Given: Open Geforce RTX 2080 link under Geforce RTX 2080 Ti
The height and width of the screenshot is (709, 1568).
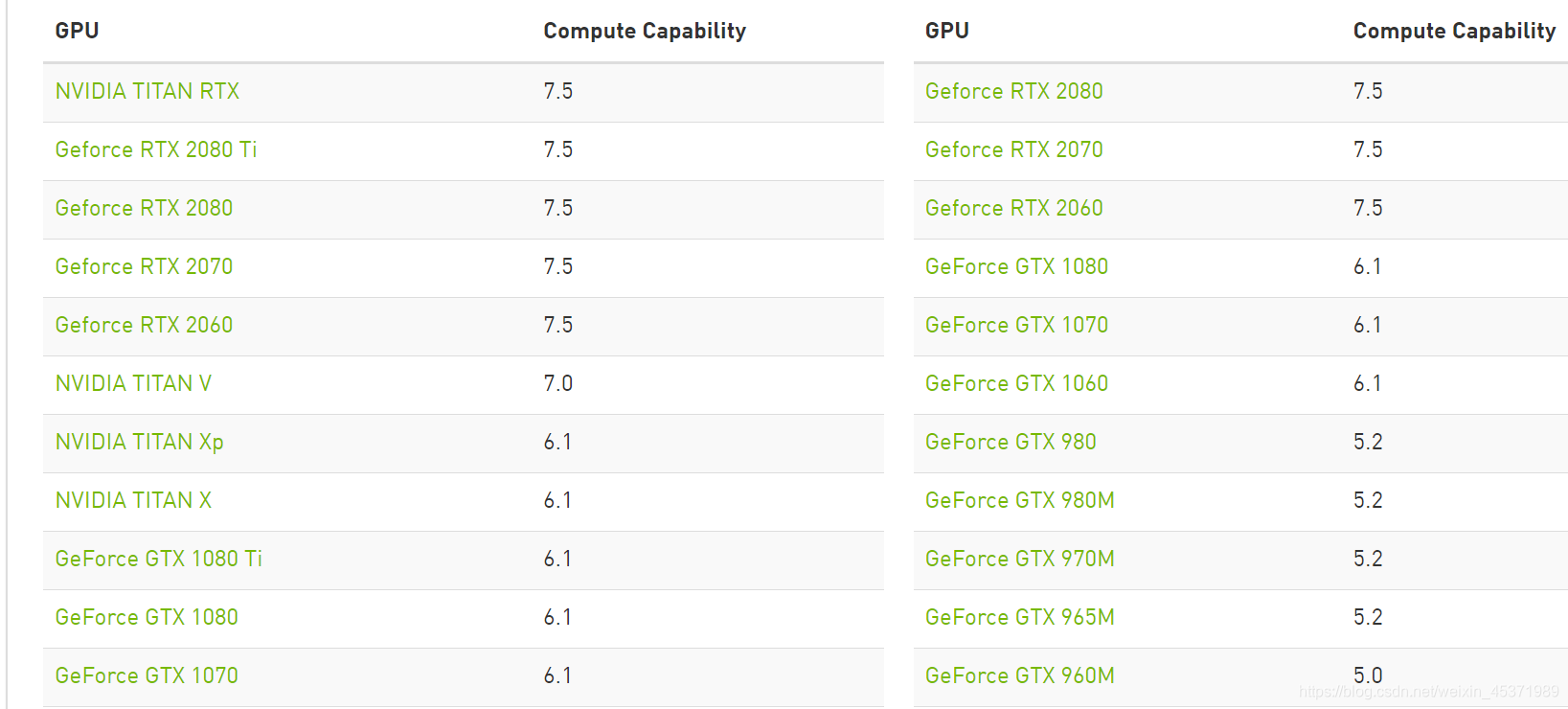Looking at the screenshot, I should point(144,208).
